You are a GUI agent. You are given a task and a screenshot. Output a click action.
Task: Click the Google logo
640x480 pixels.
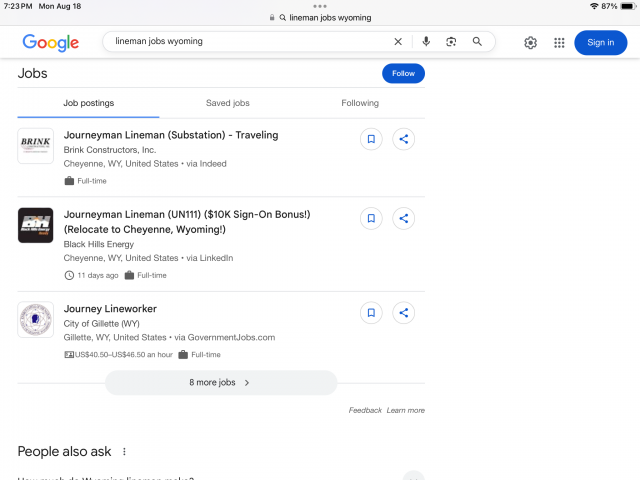pos(51,42)
